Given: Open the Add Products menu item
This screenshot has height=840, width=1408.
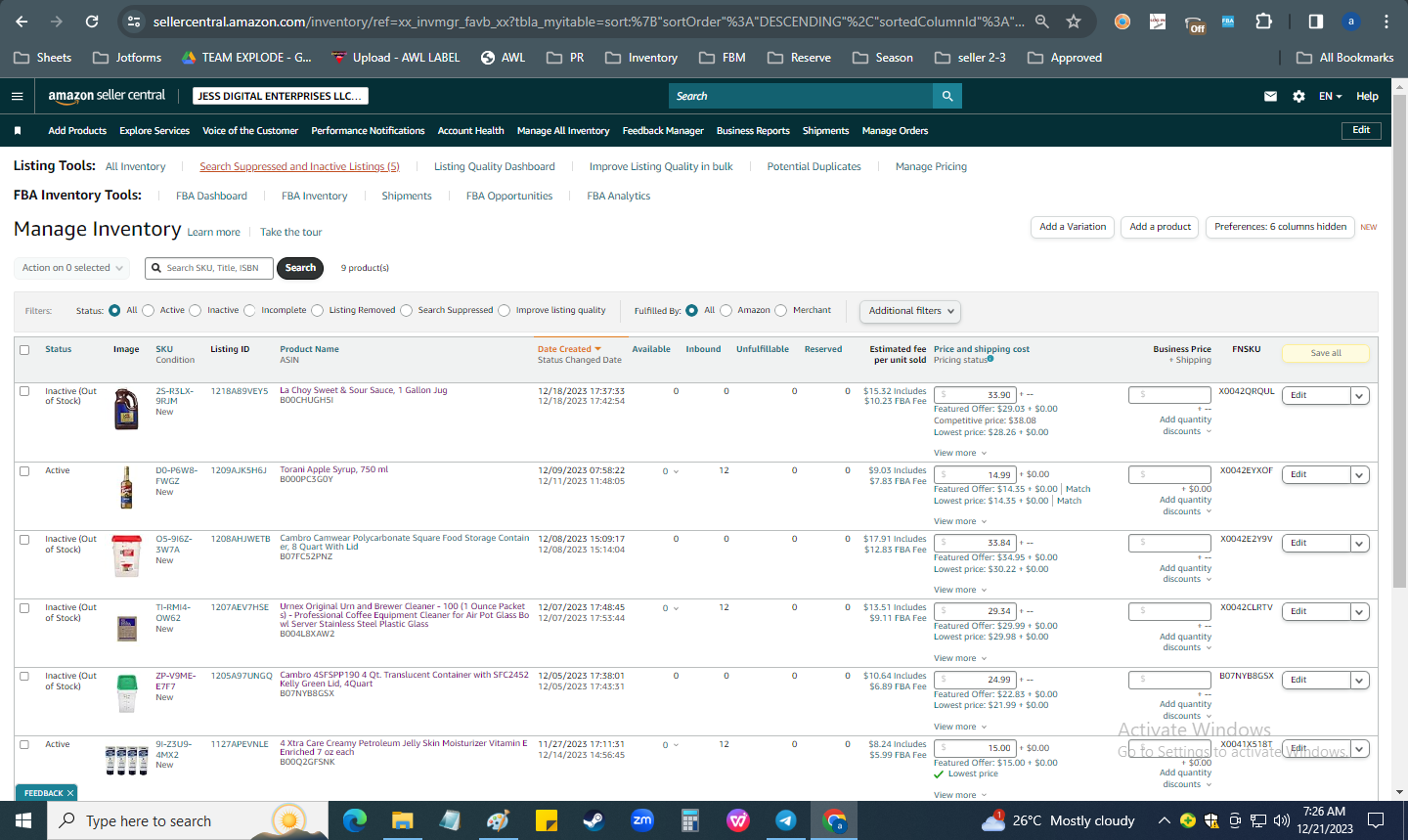Looking at the screenshot, I should [77, 130].
